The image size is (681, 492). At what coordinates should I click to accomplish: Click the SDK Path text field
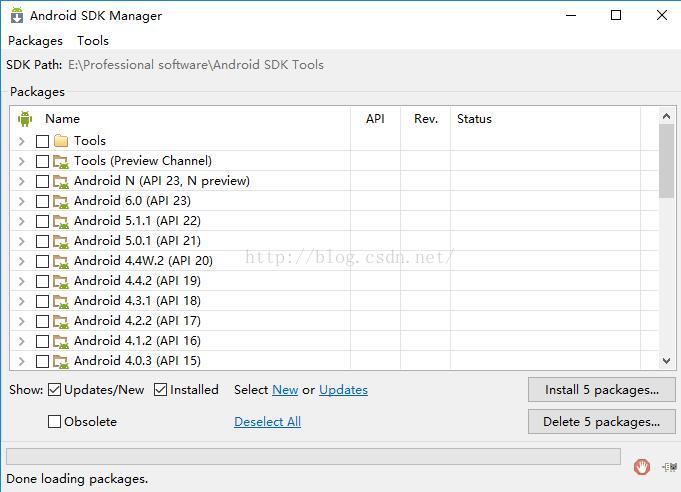196,65
